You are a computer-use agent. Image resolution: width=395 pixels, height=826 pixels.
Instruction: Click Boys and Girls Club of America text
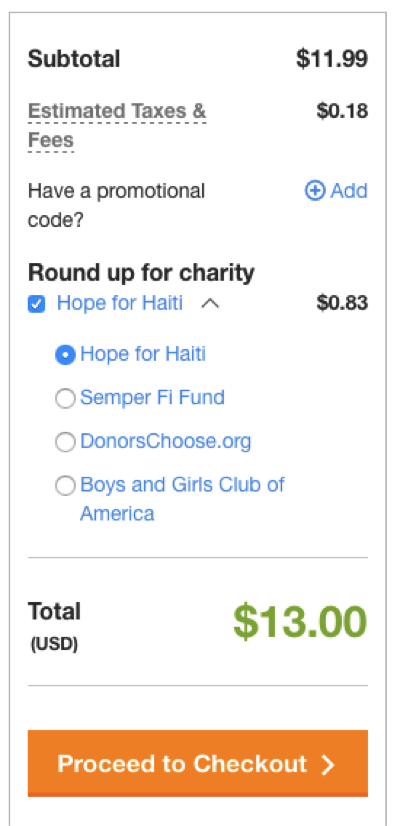tap(182, 499)
